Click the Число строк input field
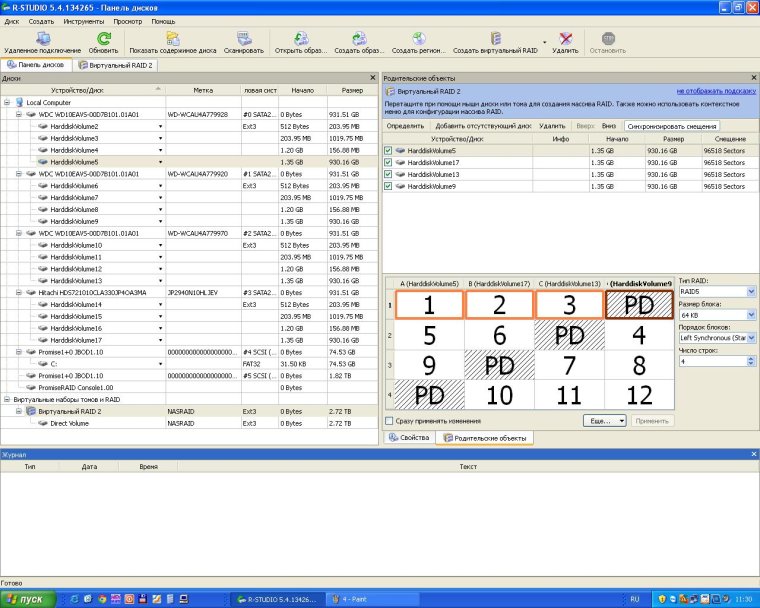The height and width of the screenshot is (608, 760). pos(713,361)
